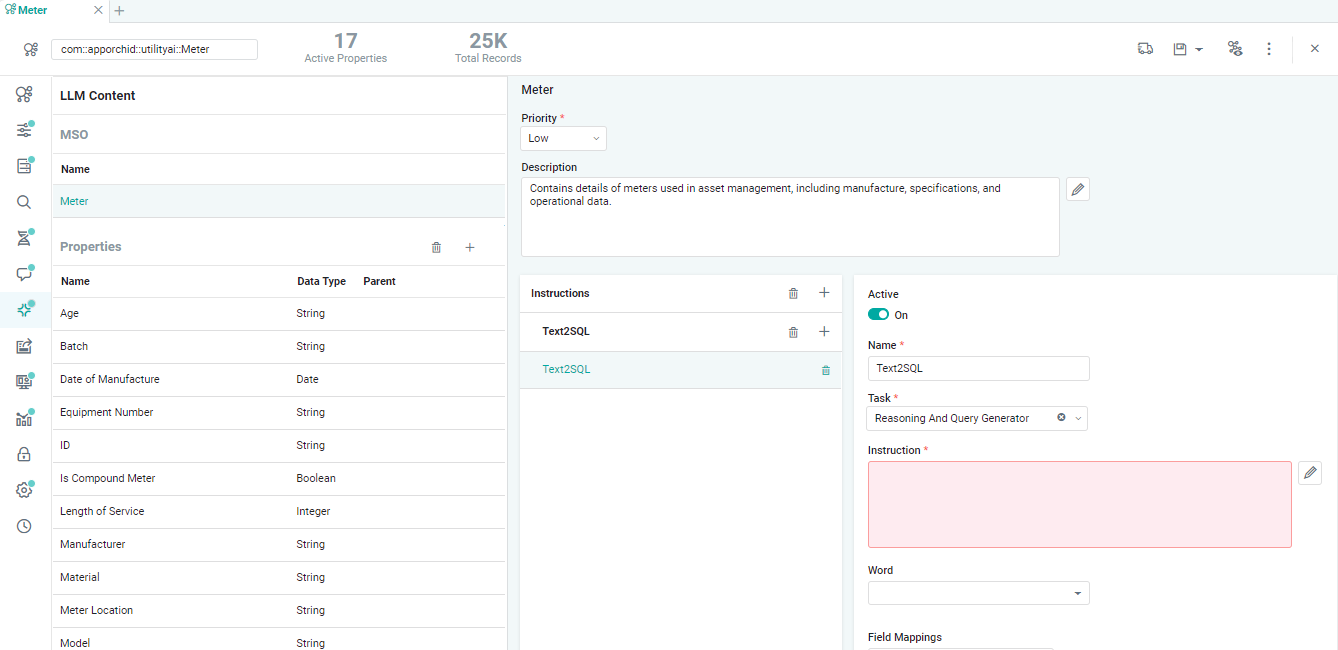Click the settings gear icon in sidebar

tap(24, 490)
